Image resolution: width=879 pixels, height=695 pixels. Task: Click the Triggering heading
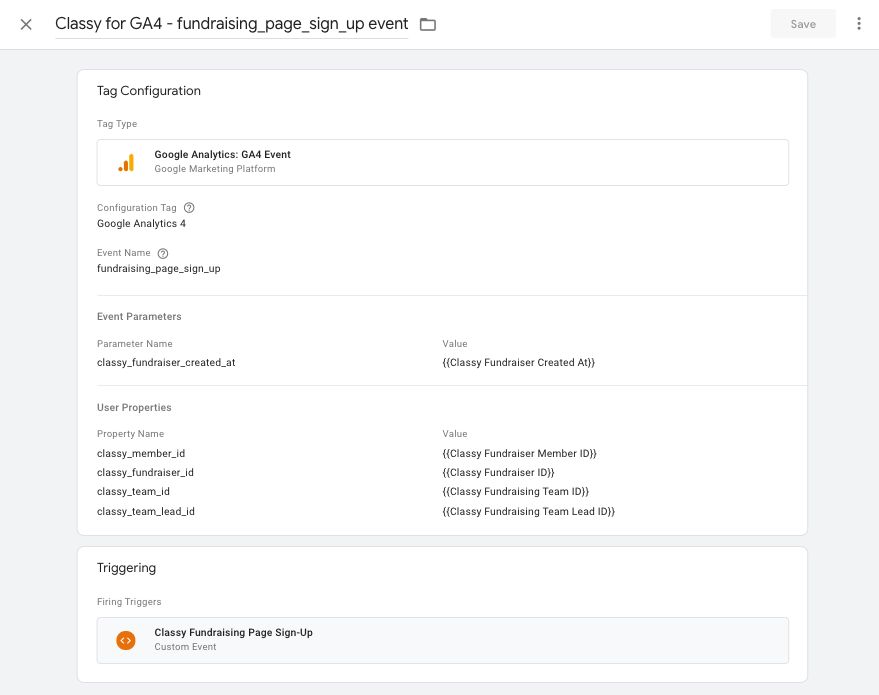(x=126, y=568)
